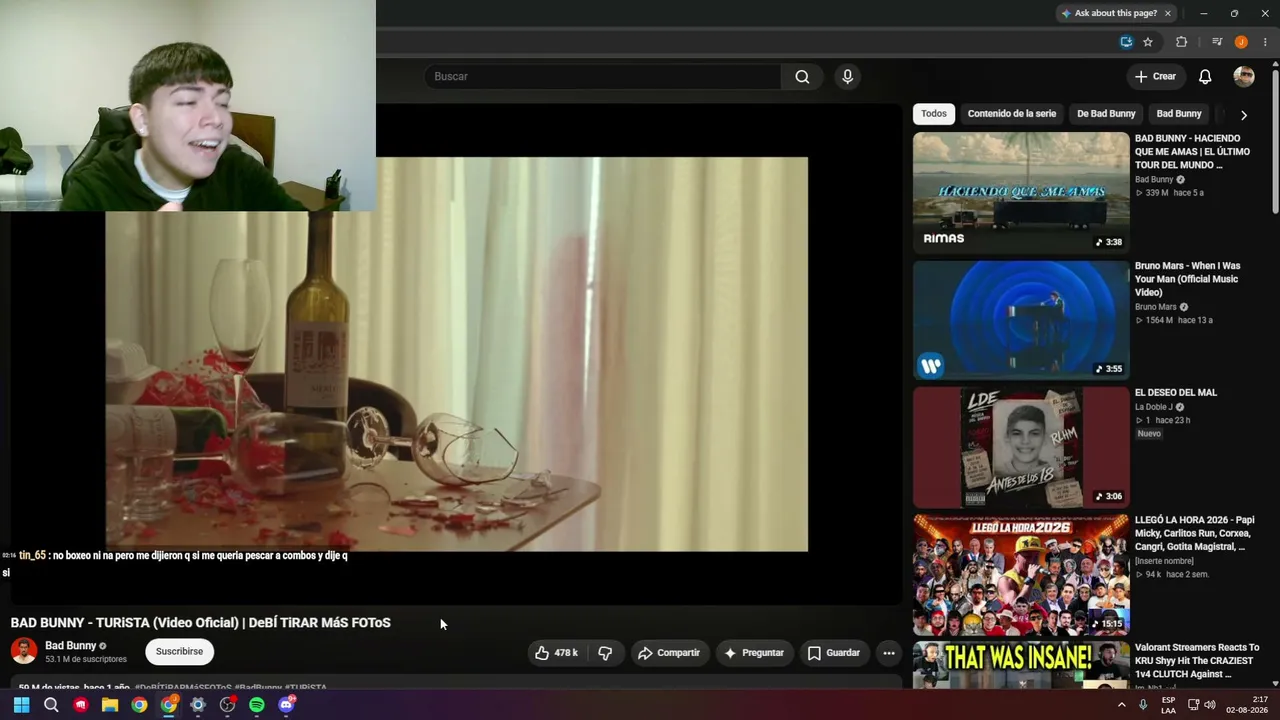The height and width of the screenshot is (720, 1280).
Task: Like the video with thumbs-up 478 k
Action: tap(557, 653)
